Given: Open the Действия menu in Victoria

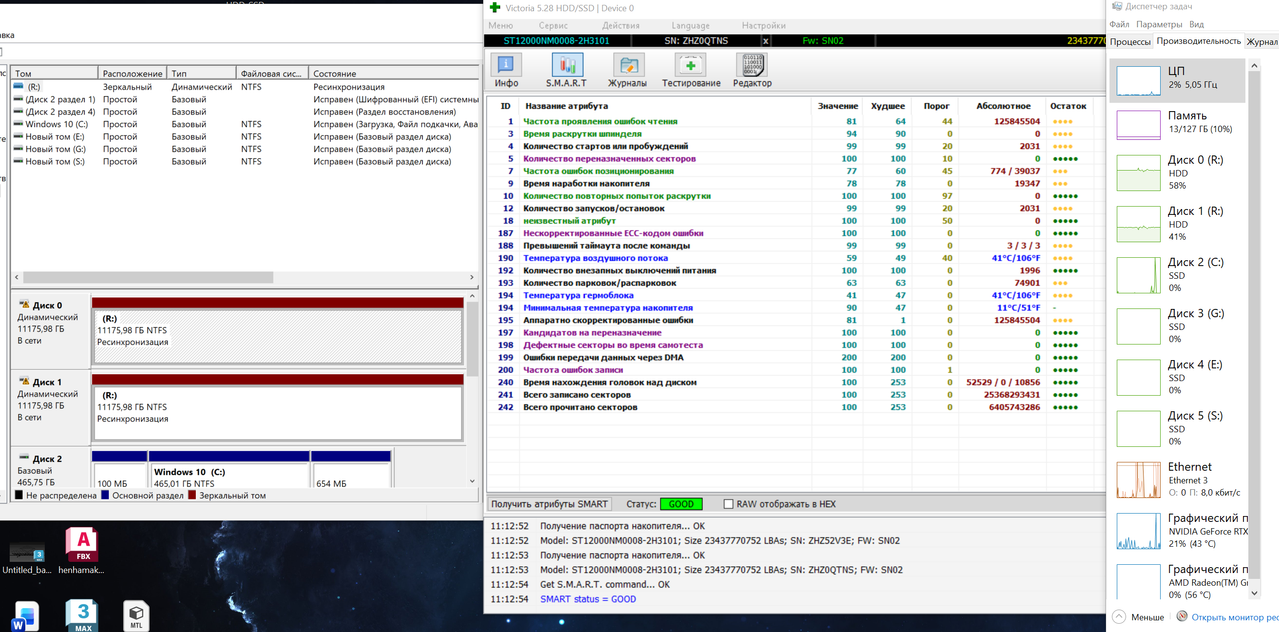Looking at the screenshot, I should [x=621, y=25].
